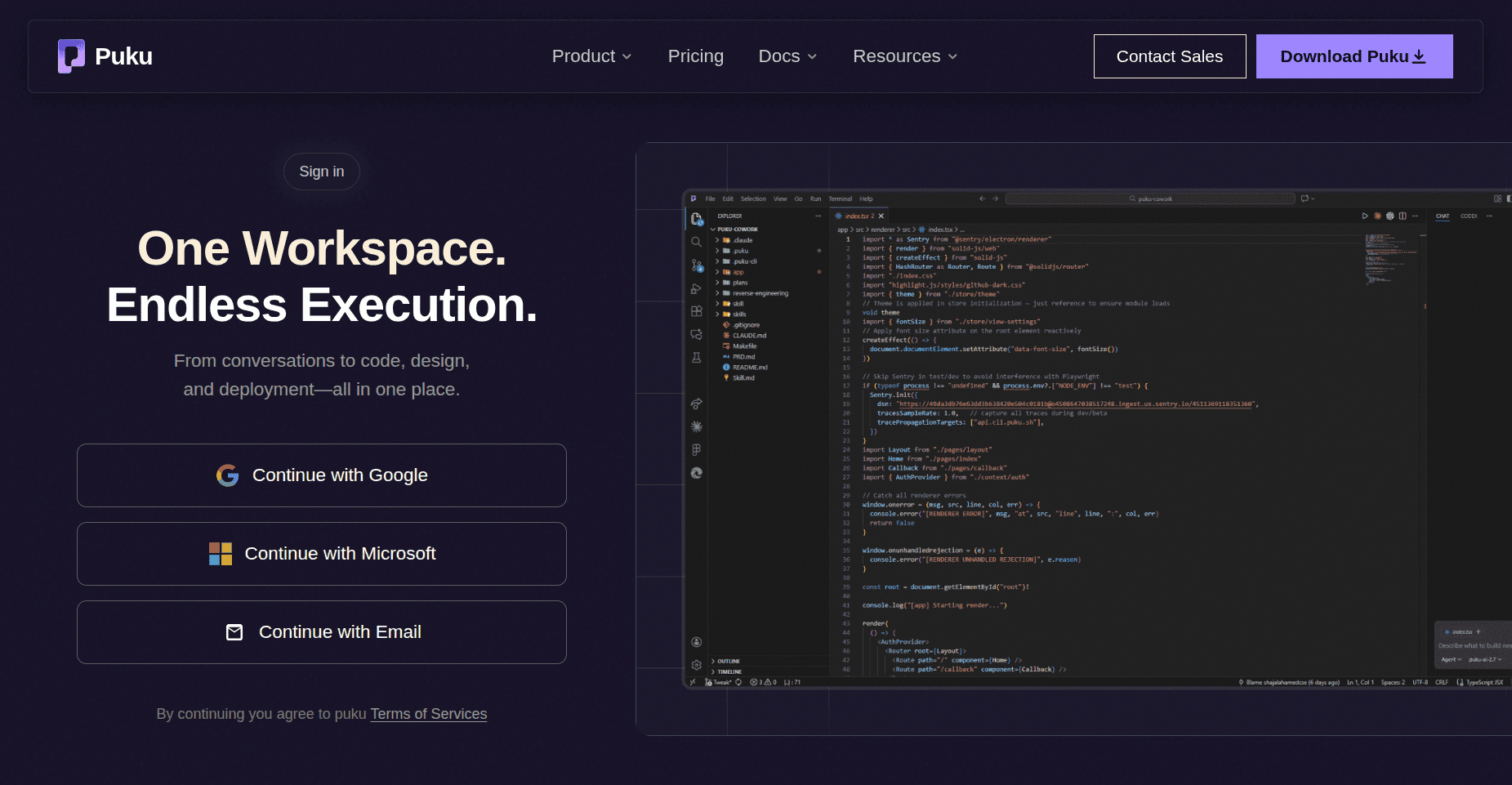This screenshot has width=1512, height=785.
Task: Open the Testing flask icon in activity bar
Action: tap(697, 358)
